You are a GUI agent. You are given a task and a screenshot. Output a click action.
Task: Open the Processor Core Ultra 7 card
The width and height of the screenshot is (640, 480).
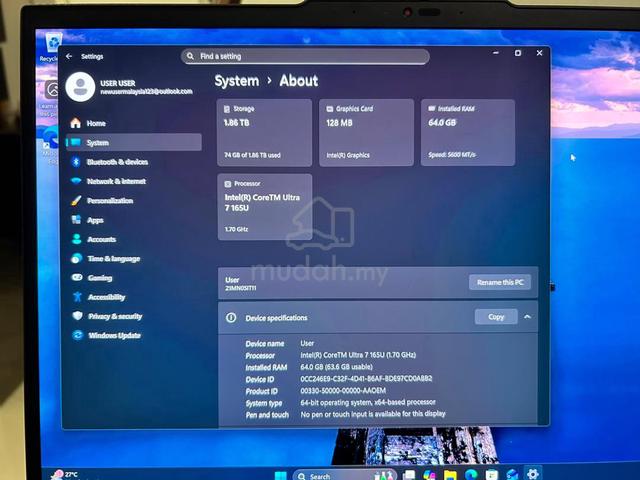[x=265, y=207]
